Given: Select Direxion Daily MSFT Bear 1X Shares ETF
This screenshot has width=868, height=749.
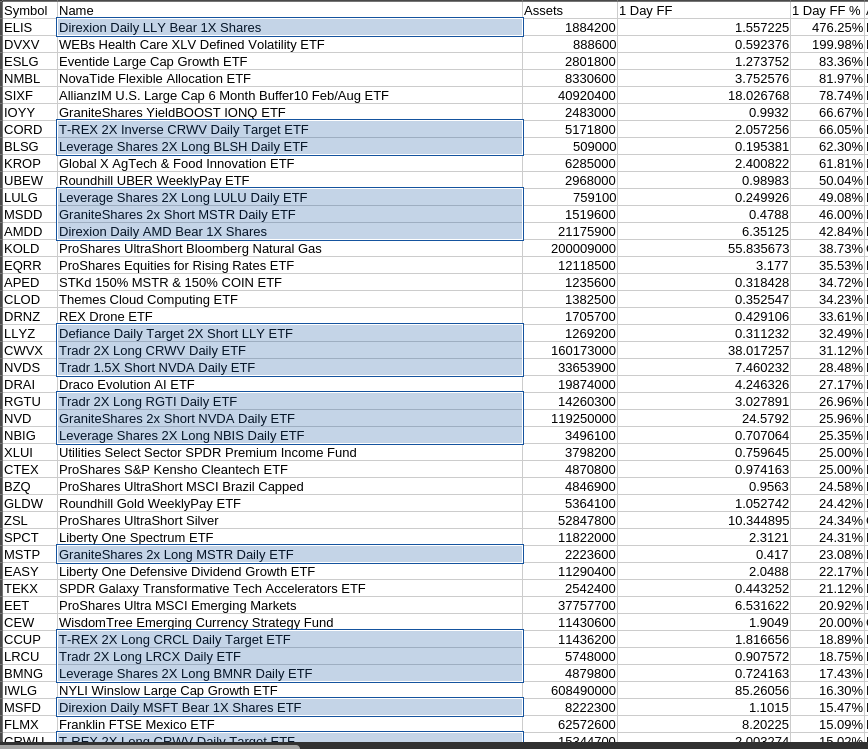Looking at the screenshot, I should [x=290, y=708].
